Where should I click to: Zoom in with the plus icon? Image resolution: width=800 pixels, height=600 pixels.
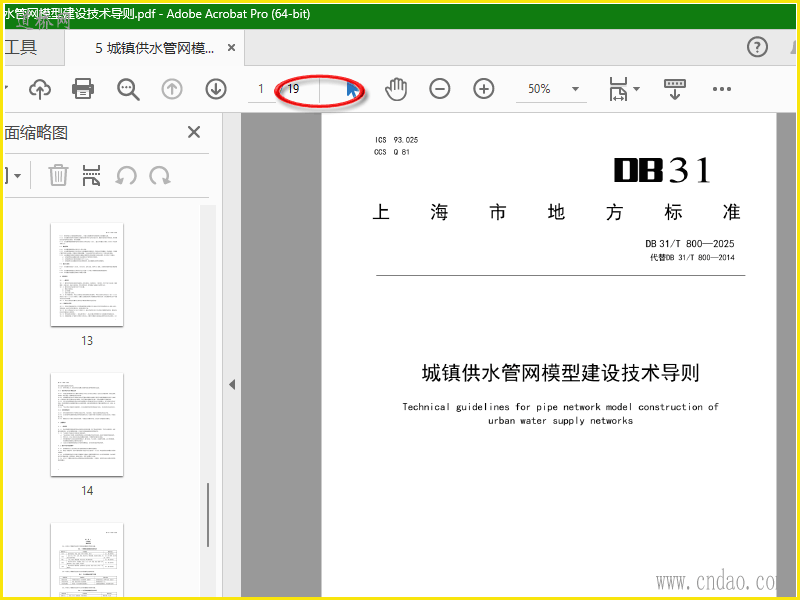click(484, 89)
